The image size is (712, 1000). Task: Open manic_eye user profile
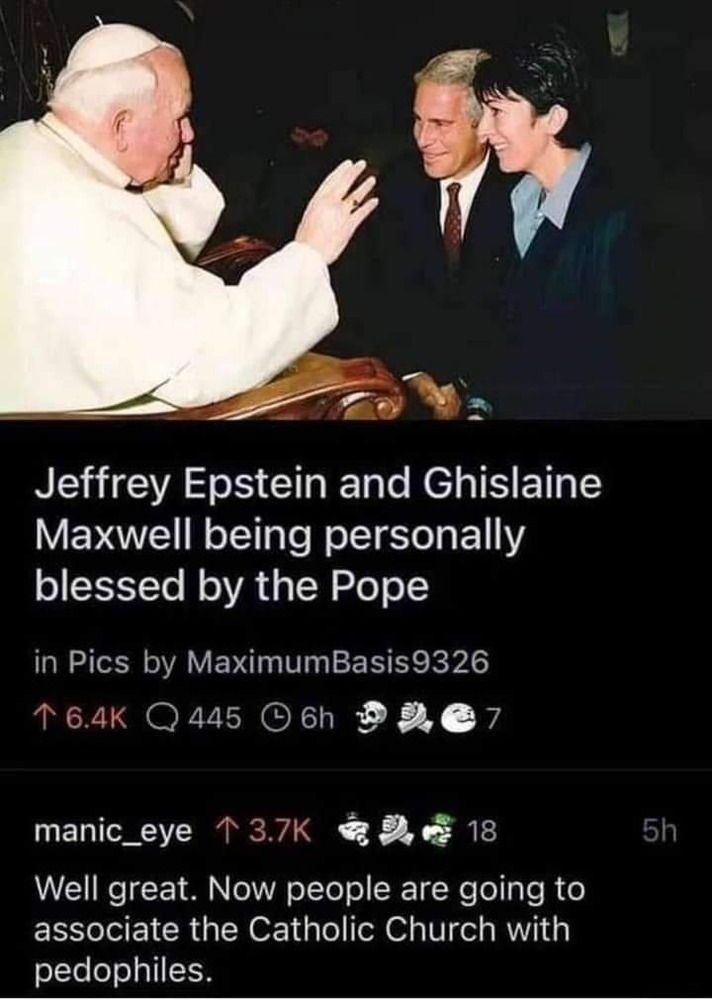tap(113, 831)
